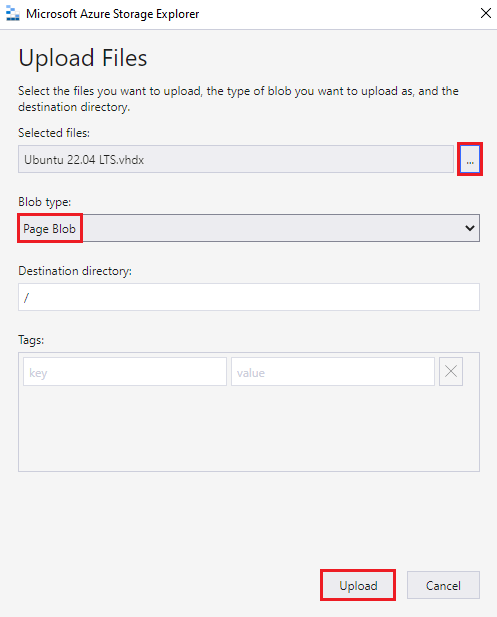Click the Azure Storage Explorer title bar icon
This screenshot has height=617, width=497.
pos(13,14)
